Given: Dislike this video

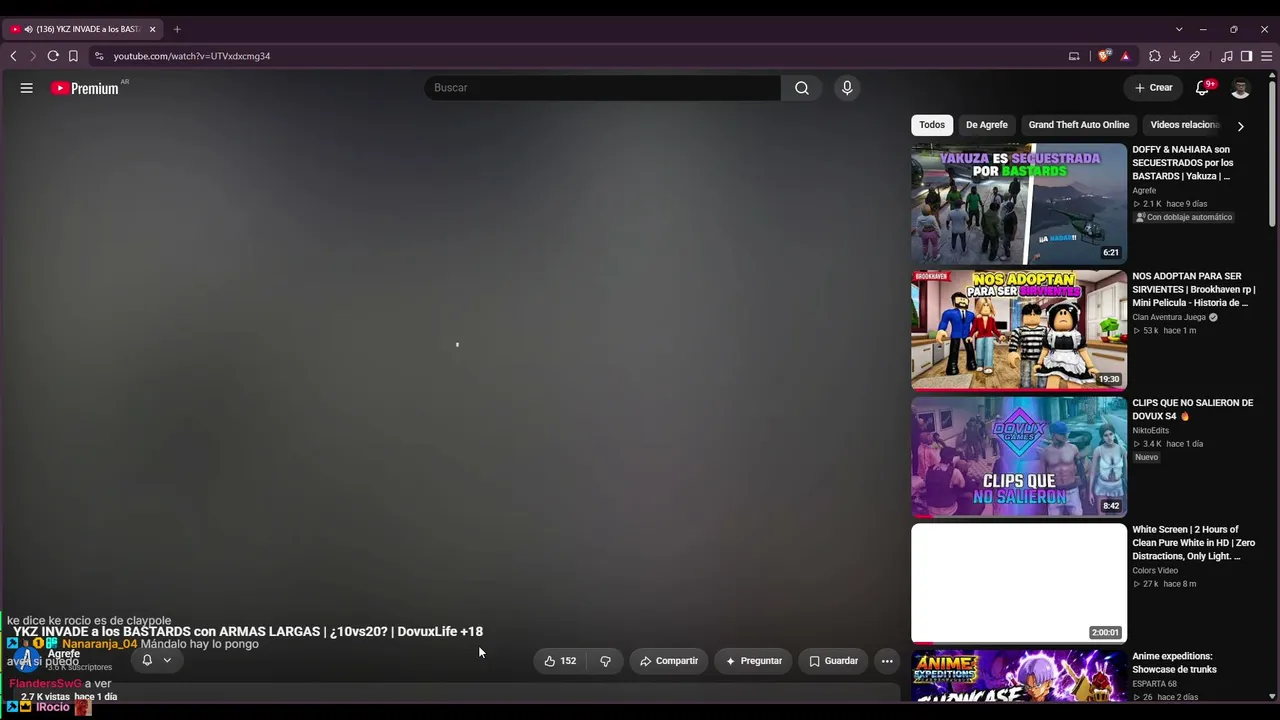Looking at the screenshot, I should [605, 661].
